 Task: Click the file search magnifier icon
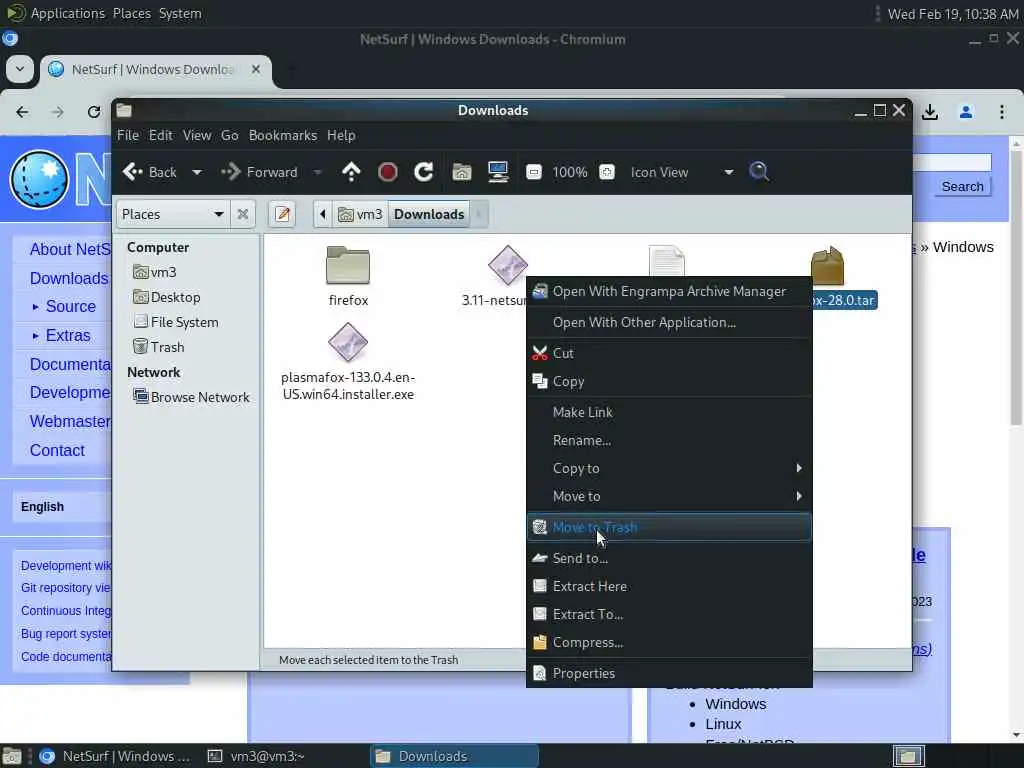pyautogui.click(x=758, y=172)
